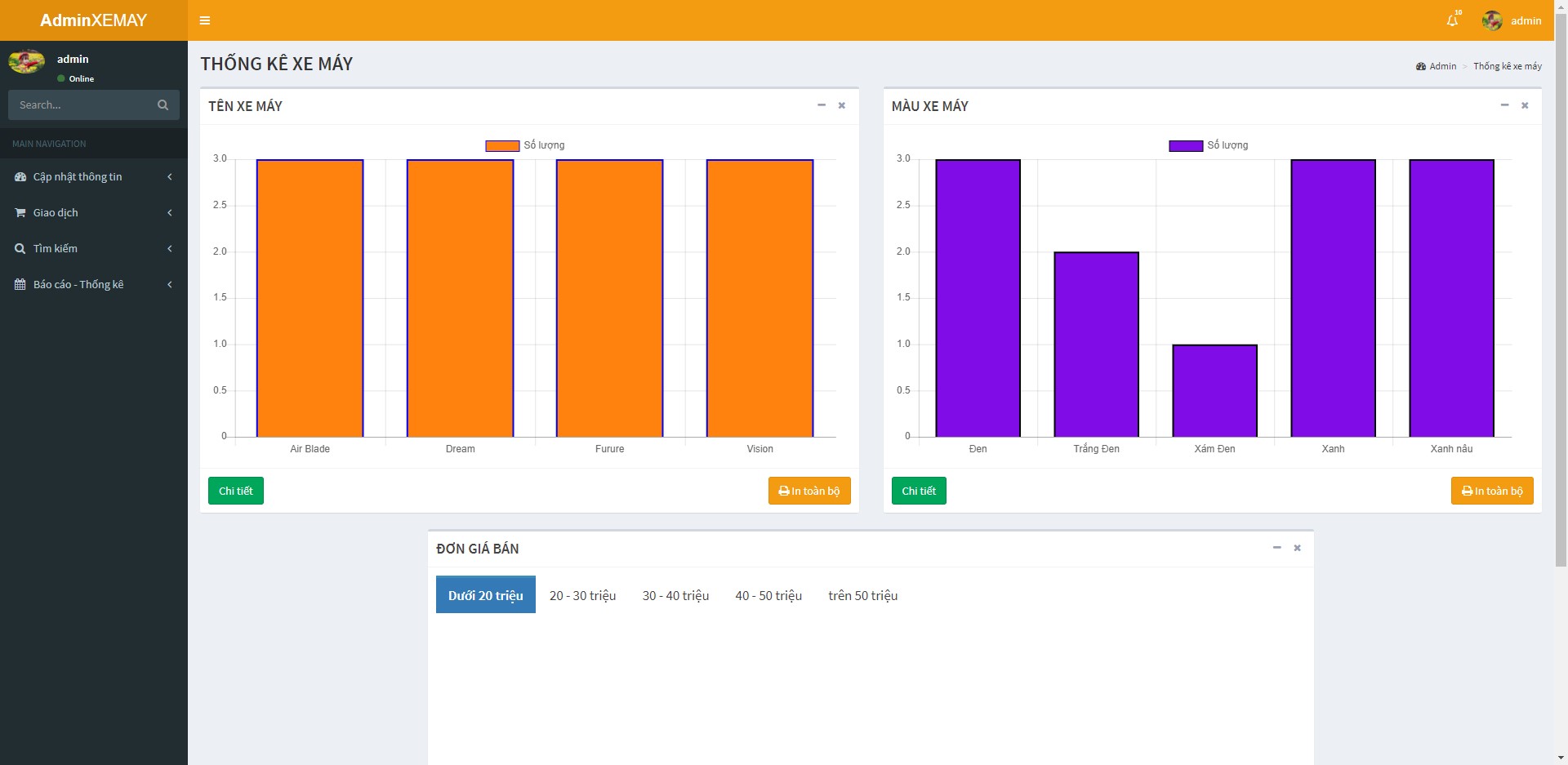Toggle the orange Số lượng legend swatch
The width and height of the screenshot is (1568, 765).
[502, 145]
